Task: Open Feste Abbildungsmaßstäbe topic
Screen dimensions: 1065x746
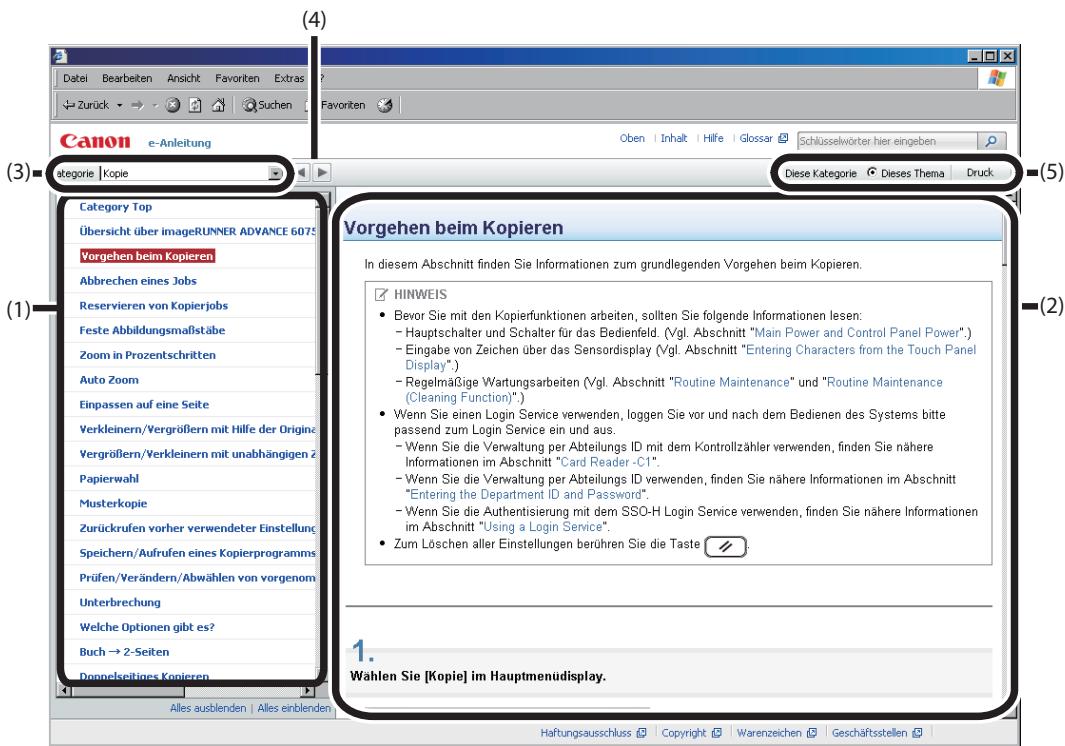Action: click(152, 330)
